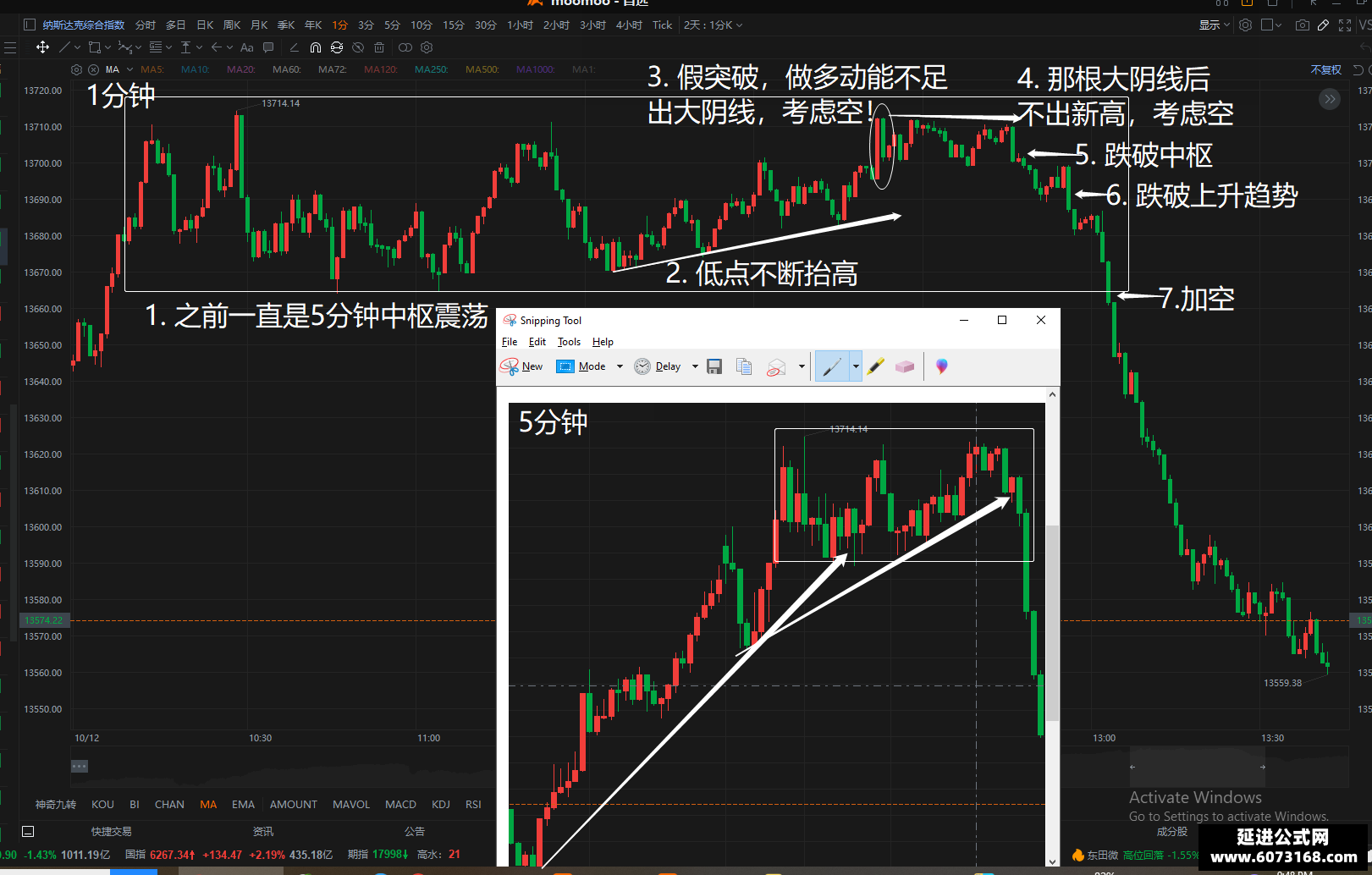Switch to the 5分 timeframe tab
This screenshot has height=875, width=1372.
tap(392, 25)
